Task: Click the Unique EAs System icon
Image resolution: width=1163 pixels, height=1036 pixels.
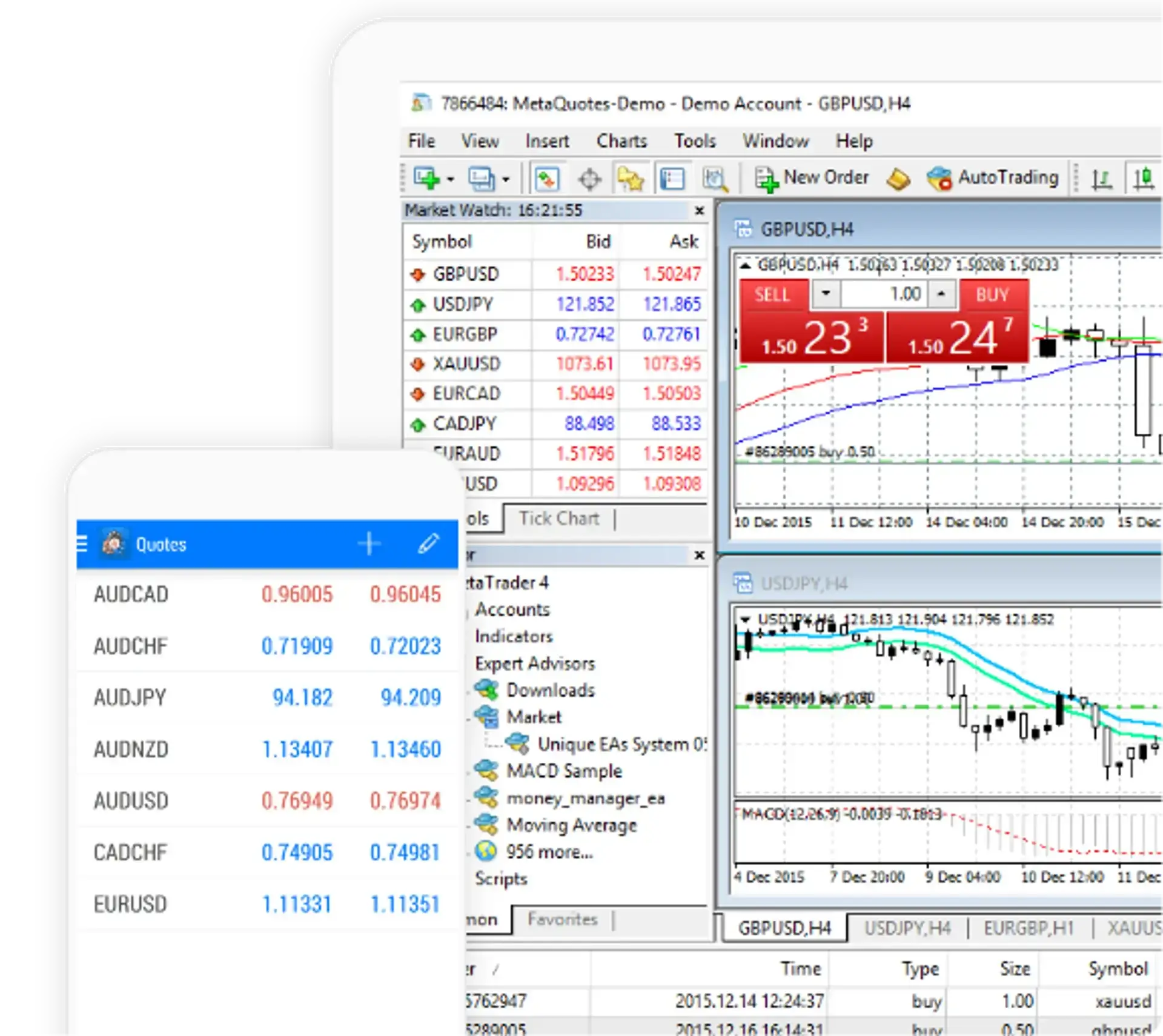Action: coord(517,744)
